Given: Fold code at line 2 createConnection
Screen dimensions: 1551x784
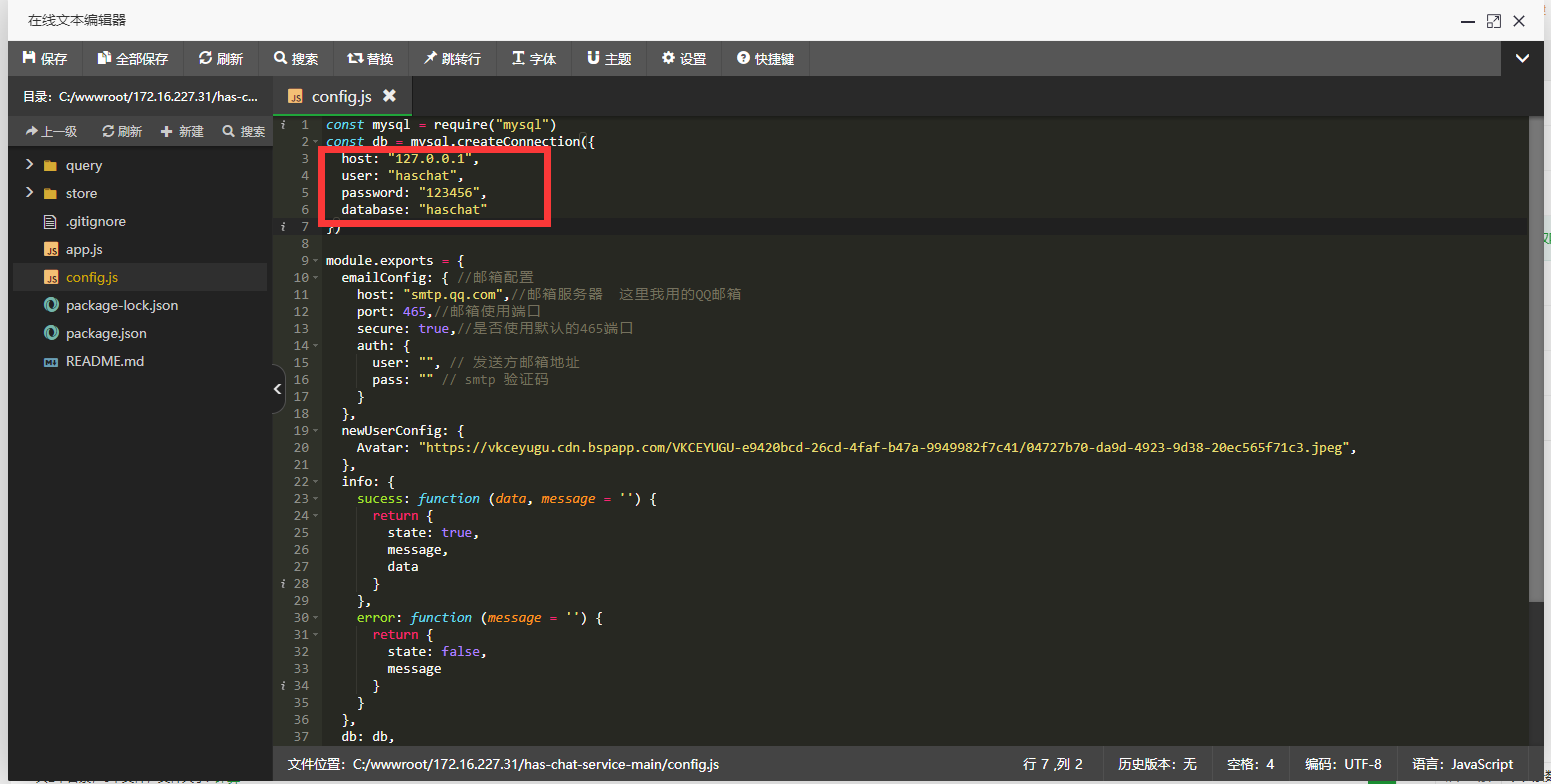Looking at the screenshot, I should 315,142.
